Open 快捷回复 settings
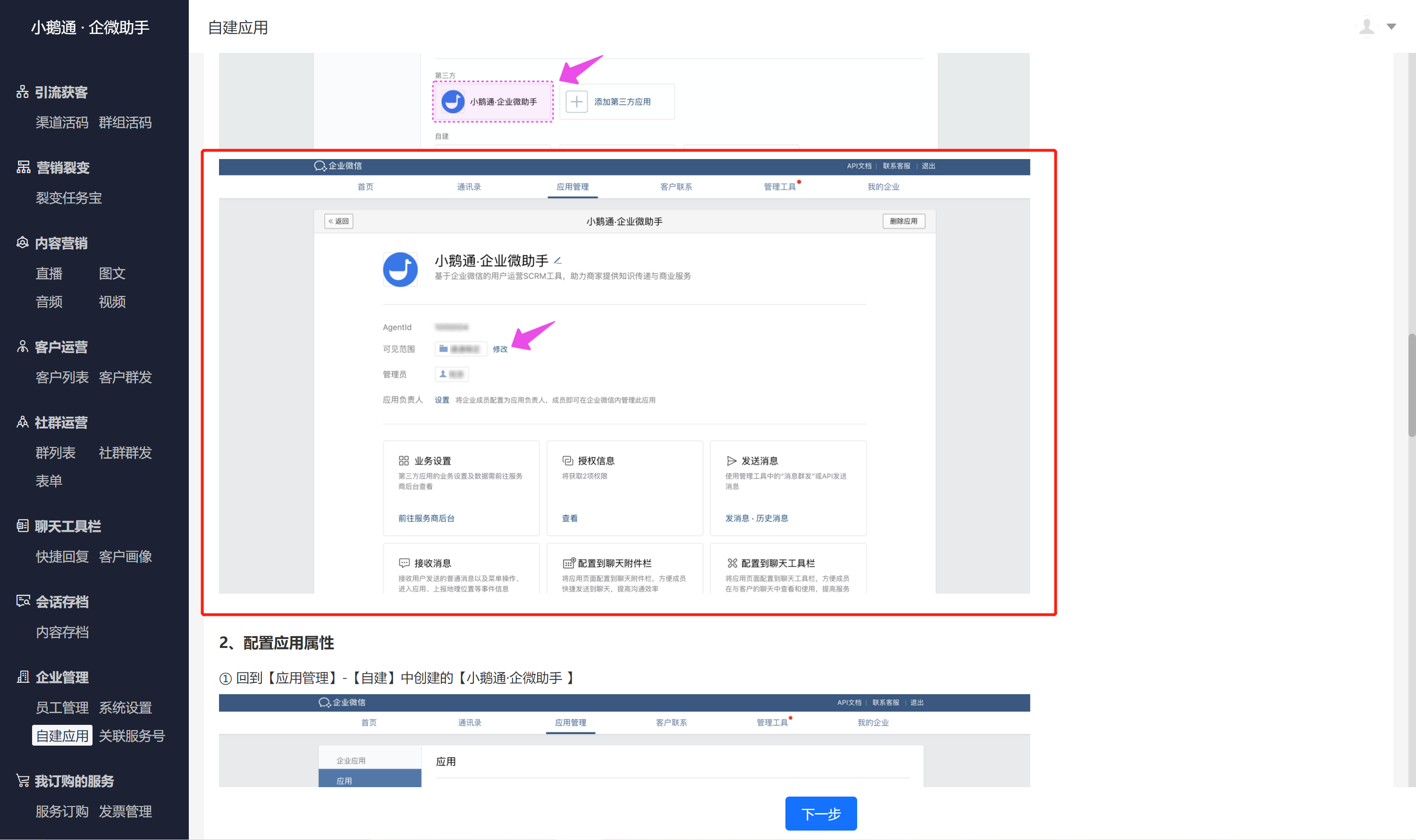 pos(62,556)
